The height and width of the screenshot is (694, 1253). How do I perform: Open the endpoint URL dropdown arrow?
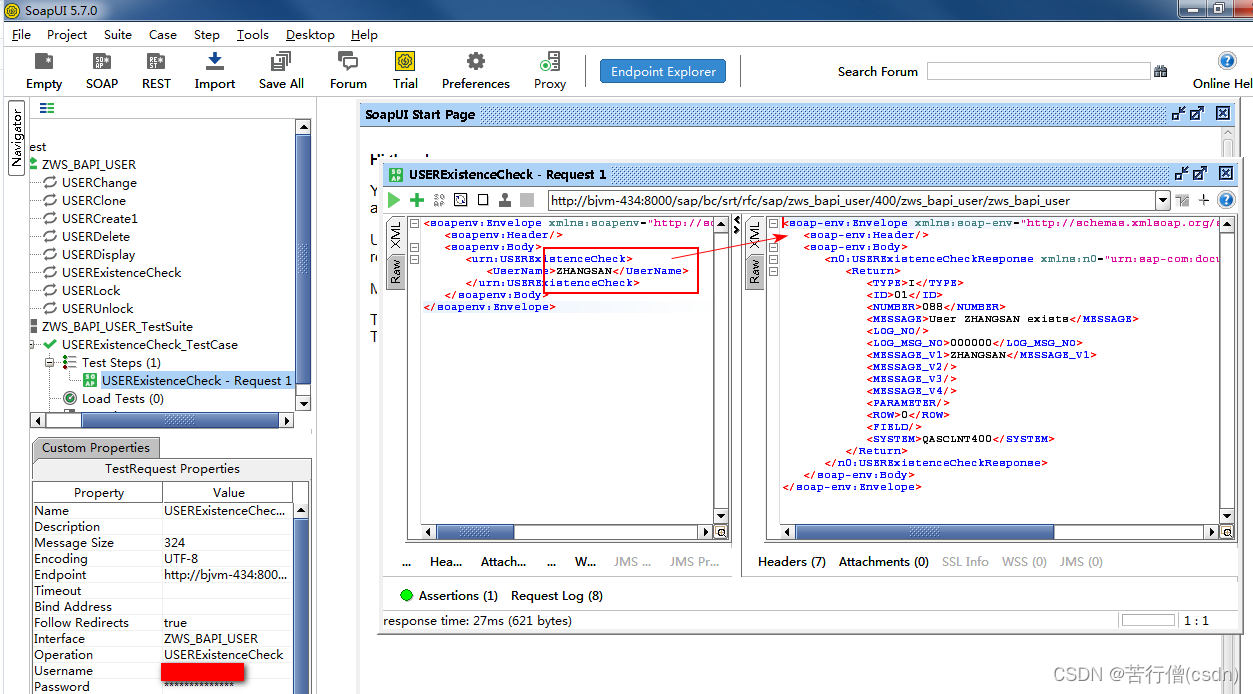pos(1162,200)
